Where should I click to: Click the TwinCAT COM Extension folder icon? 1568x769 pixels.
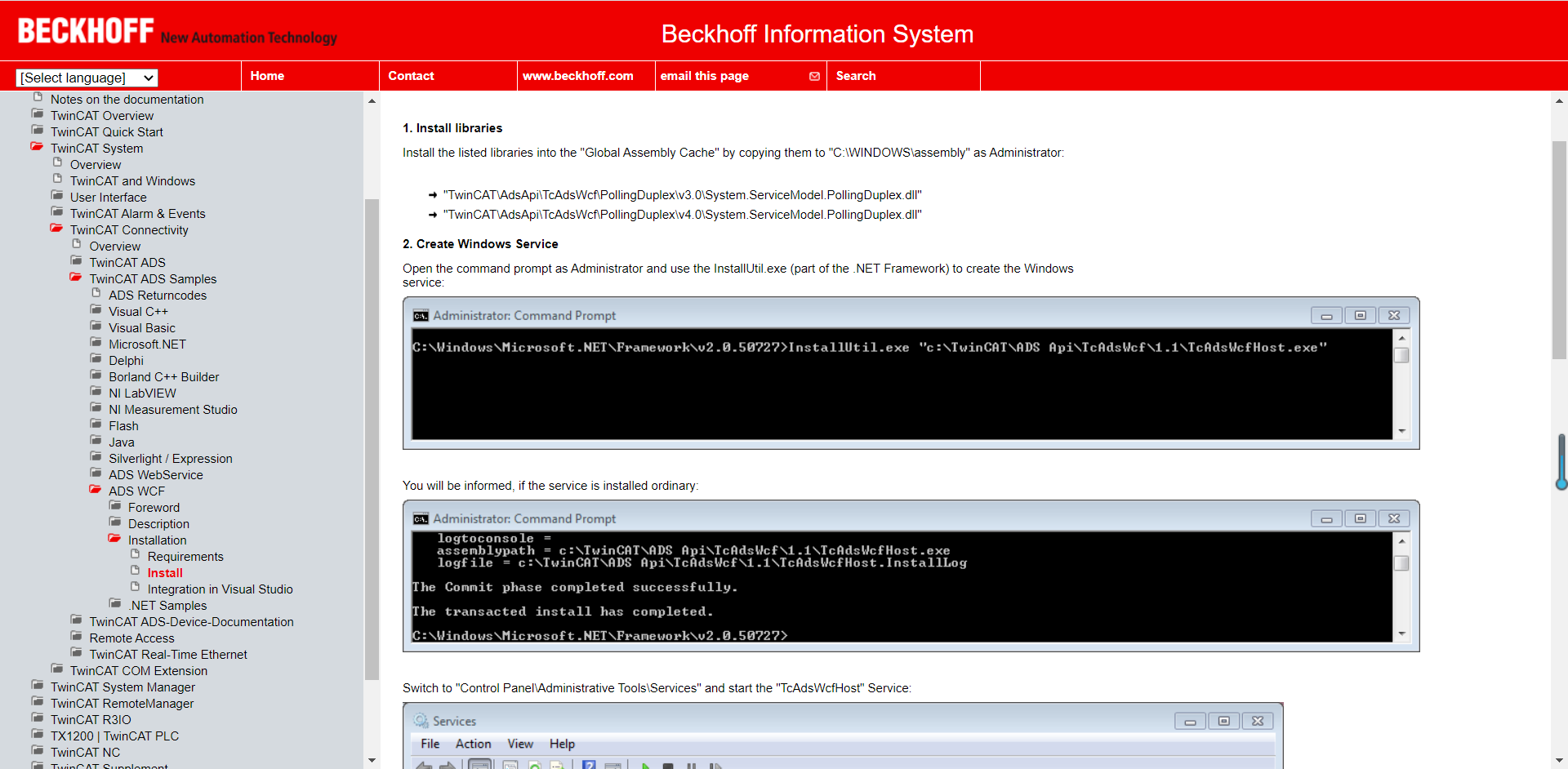[x=57, y=669]
